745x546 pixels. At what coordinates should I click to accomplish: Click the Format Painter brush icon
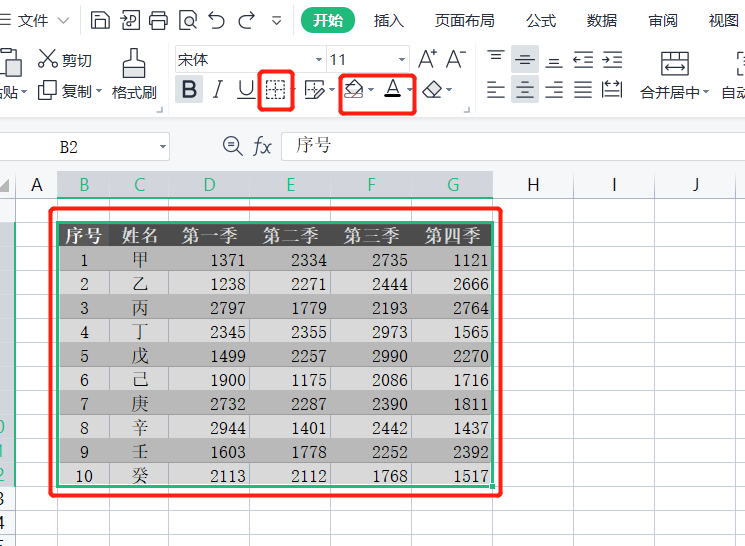tap(133, 64)
